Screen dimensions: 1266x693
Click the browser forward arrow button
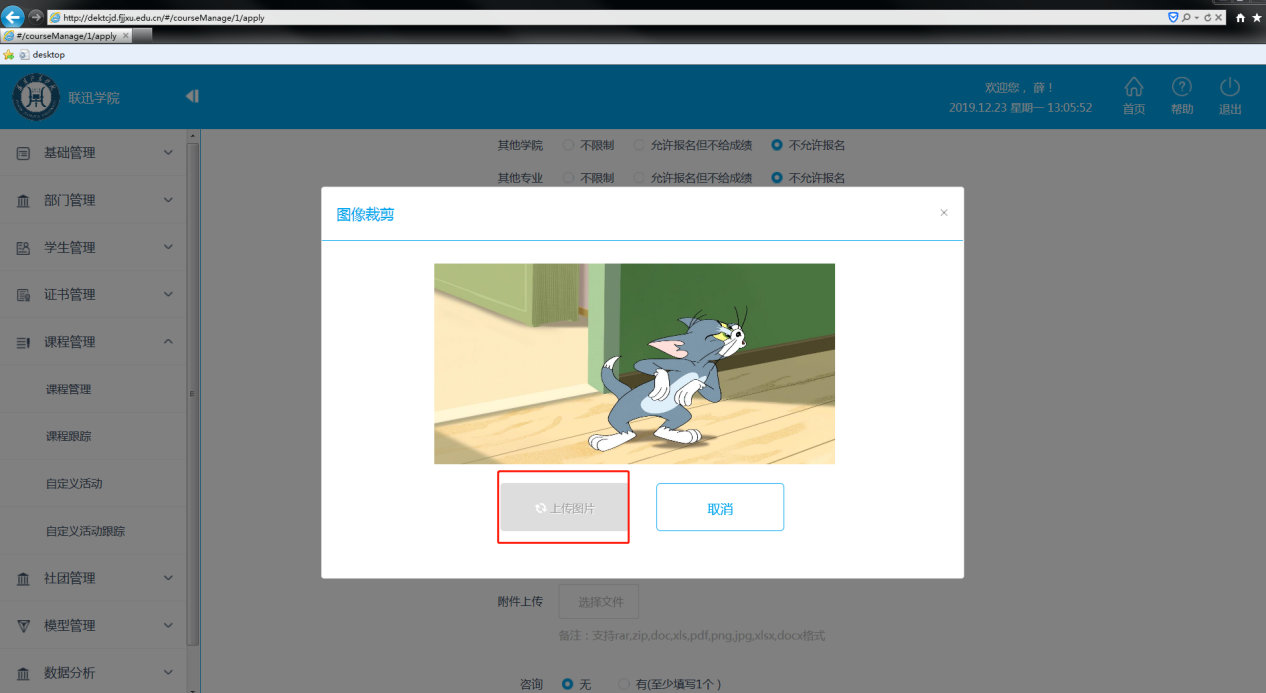[35, 16]
